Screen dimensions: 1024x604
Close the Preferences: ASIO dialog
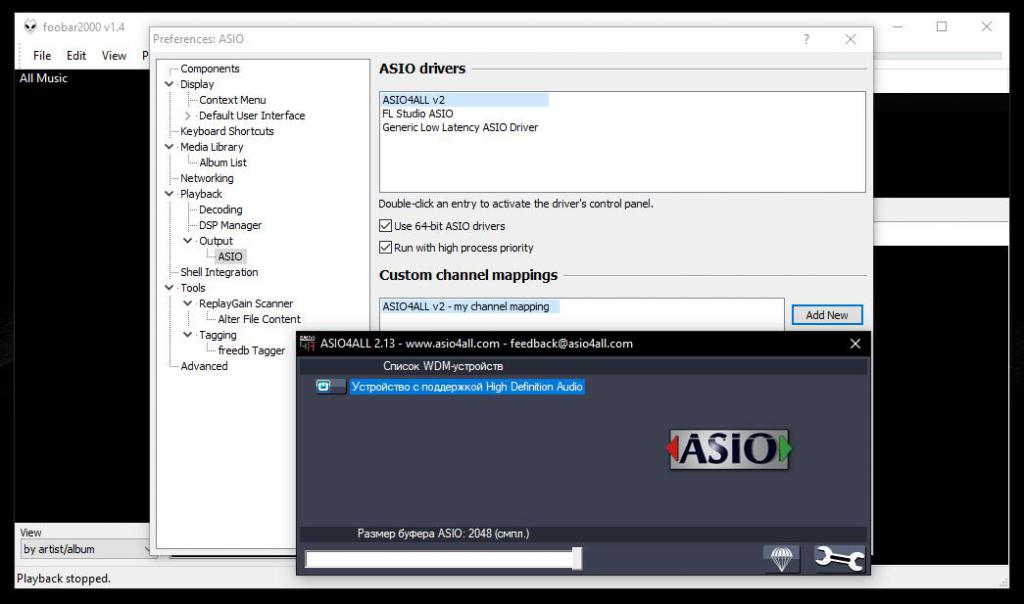click(x=850, y=39)
